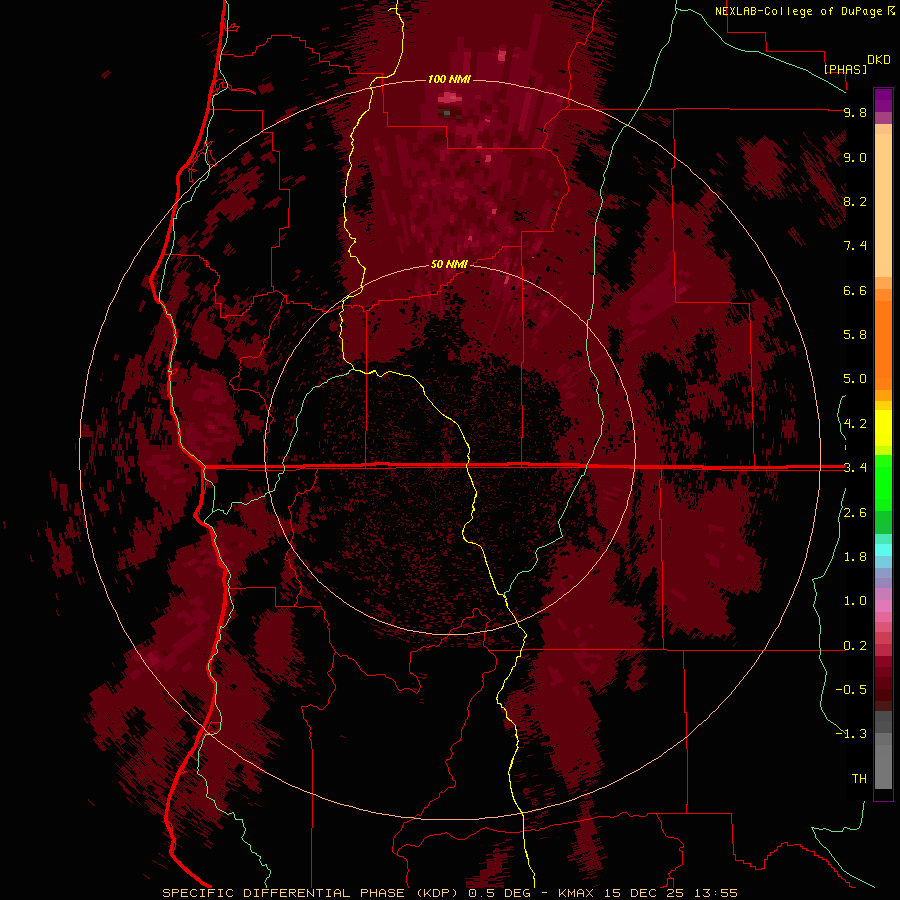Click the 50 NMI range ring label
The height and width of the screenshot is (900, 900).
pyautogui.click(x=449, y=264)
